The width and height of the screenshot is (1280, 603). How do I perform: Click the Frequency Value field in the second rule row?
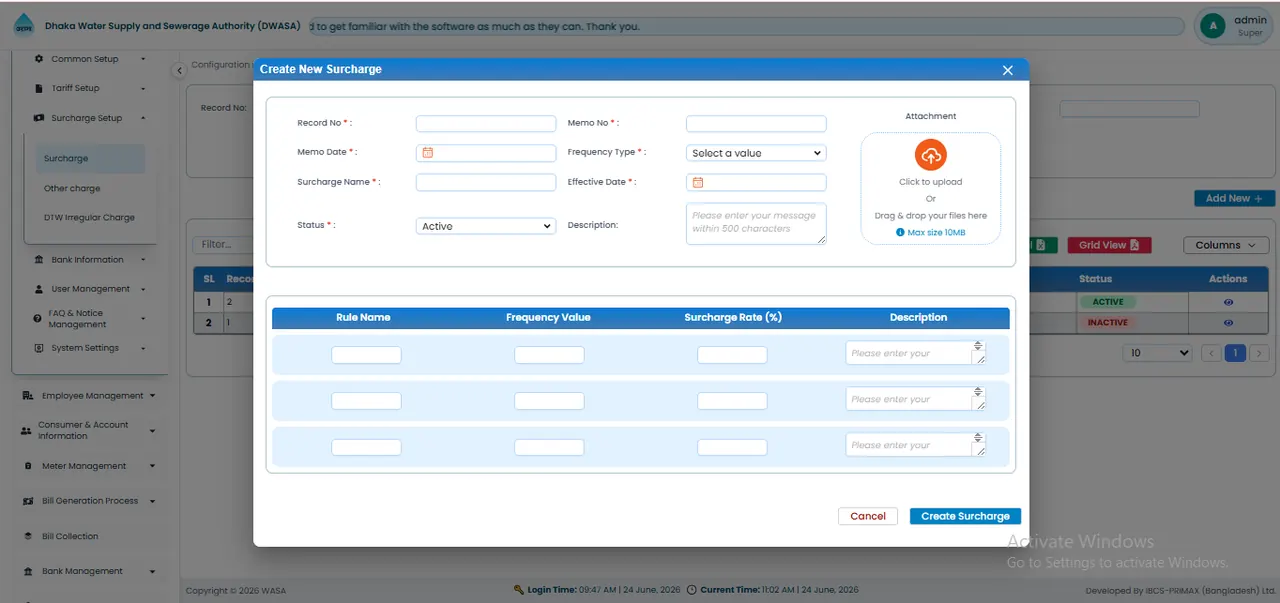click(549, 401)
